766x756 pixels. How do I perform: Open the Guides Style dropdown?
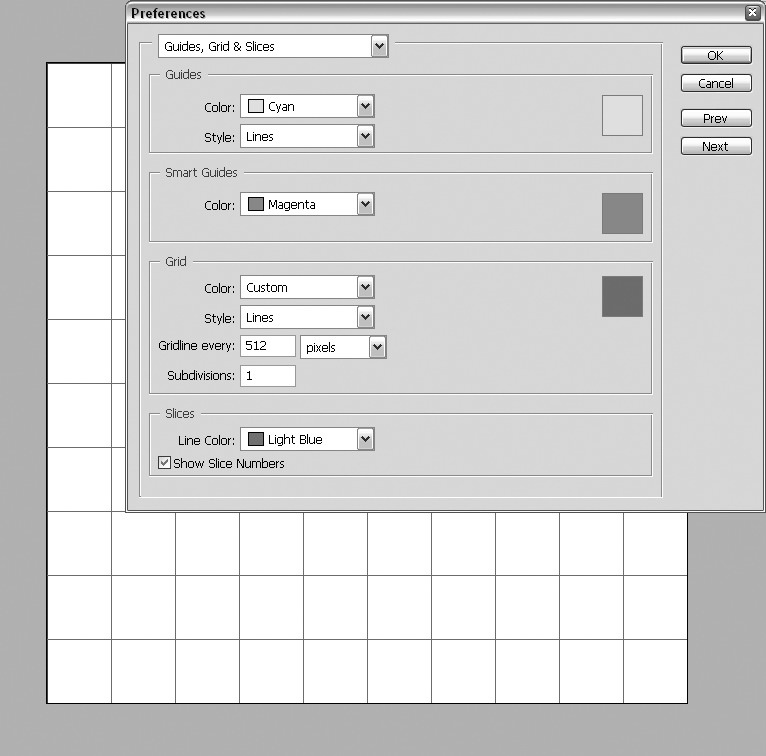(x=307, y=136)
